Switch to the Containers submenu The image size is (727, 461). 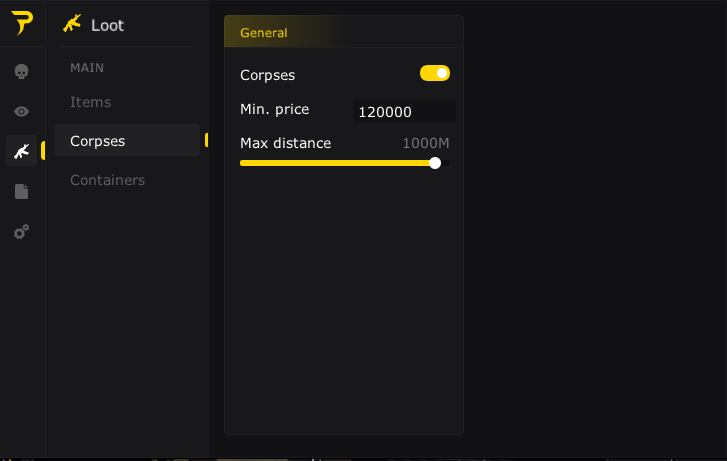pyautogui.click(x=107, y=180)
